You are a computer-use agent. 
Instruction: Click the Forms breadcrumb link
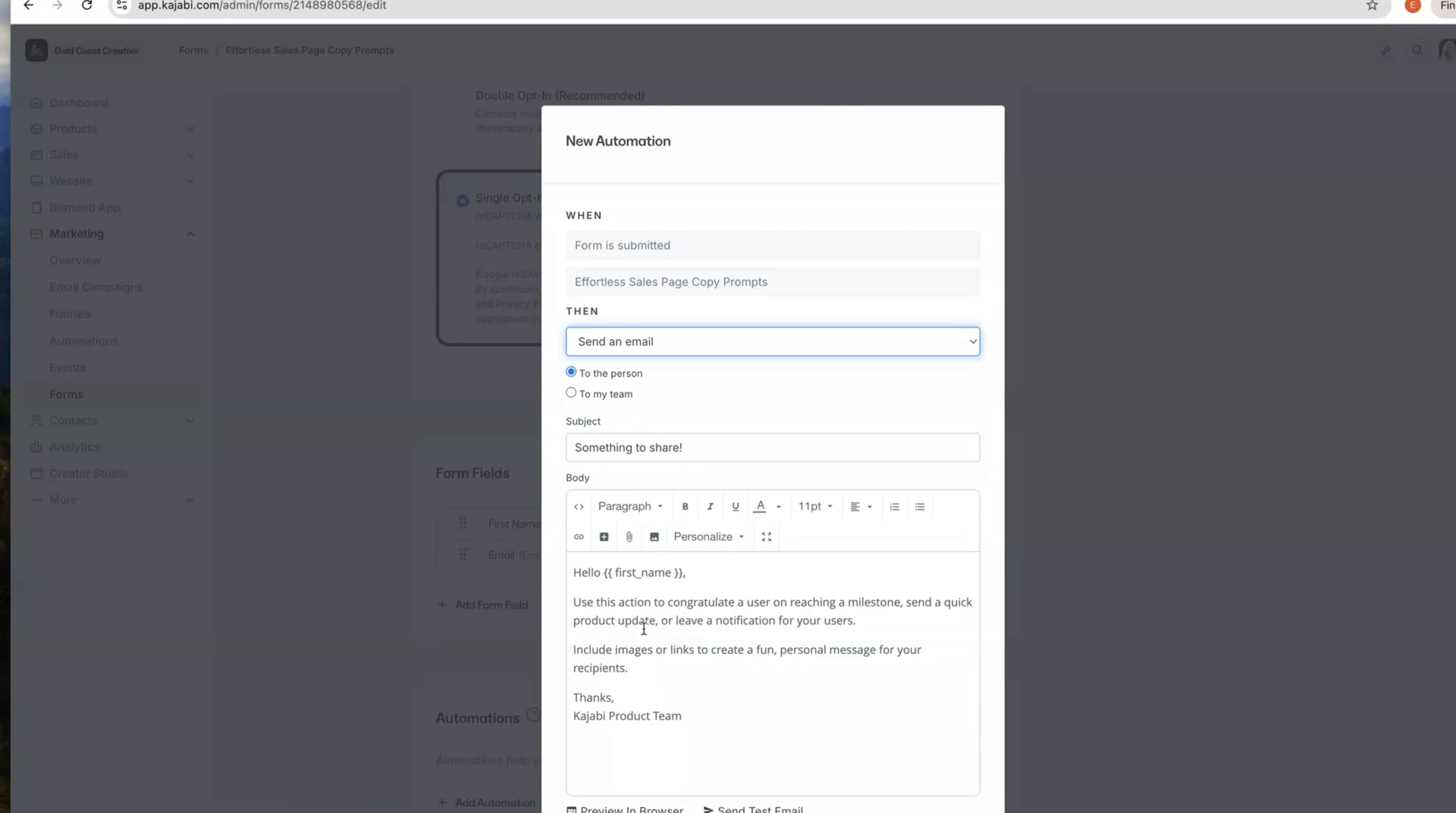click(193, 50)
